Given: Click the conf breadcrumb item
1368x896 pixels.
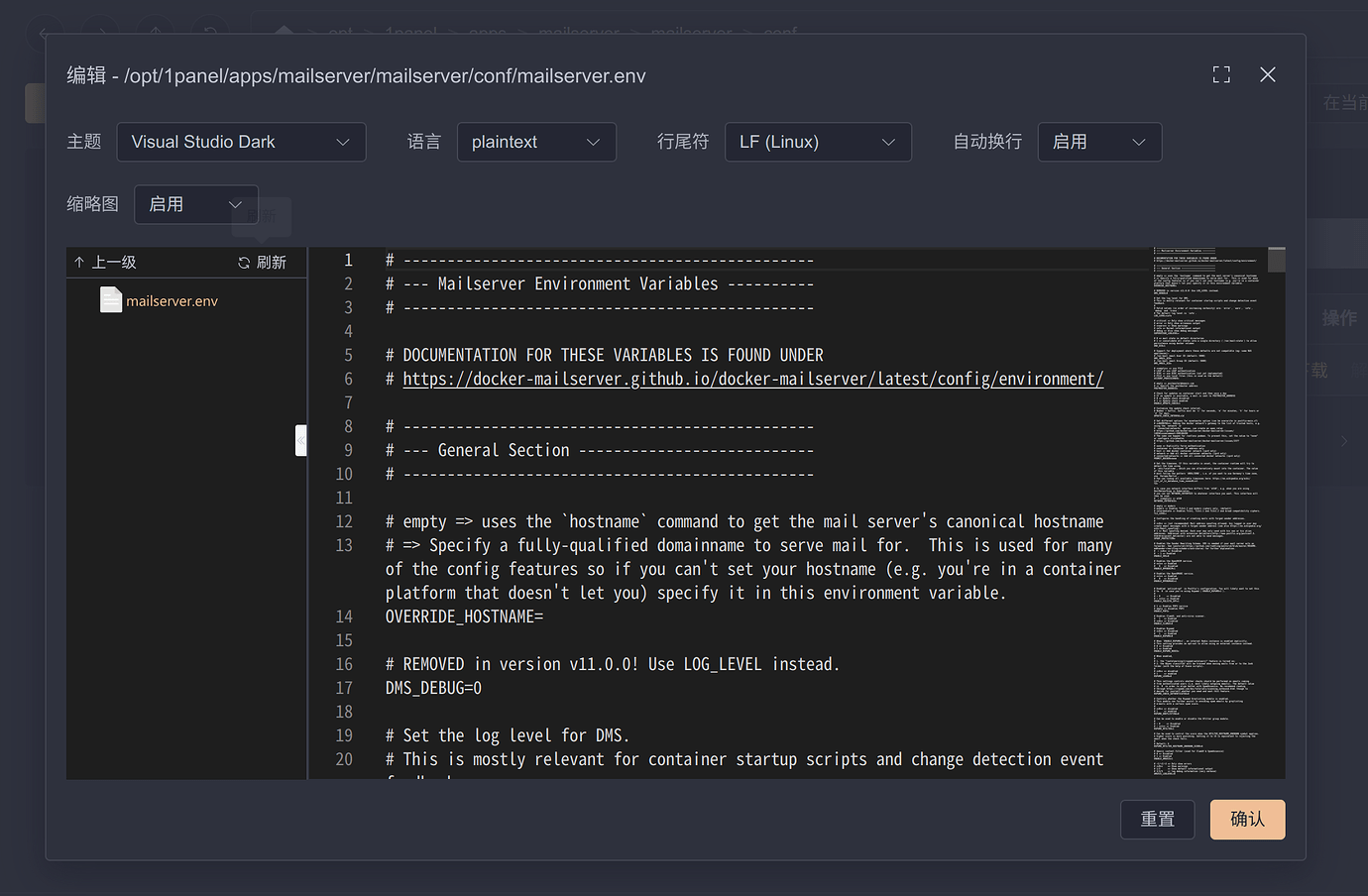Looking at the screenshot, I should pos(780,33).
